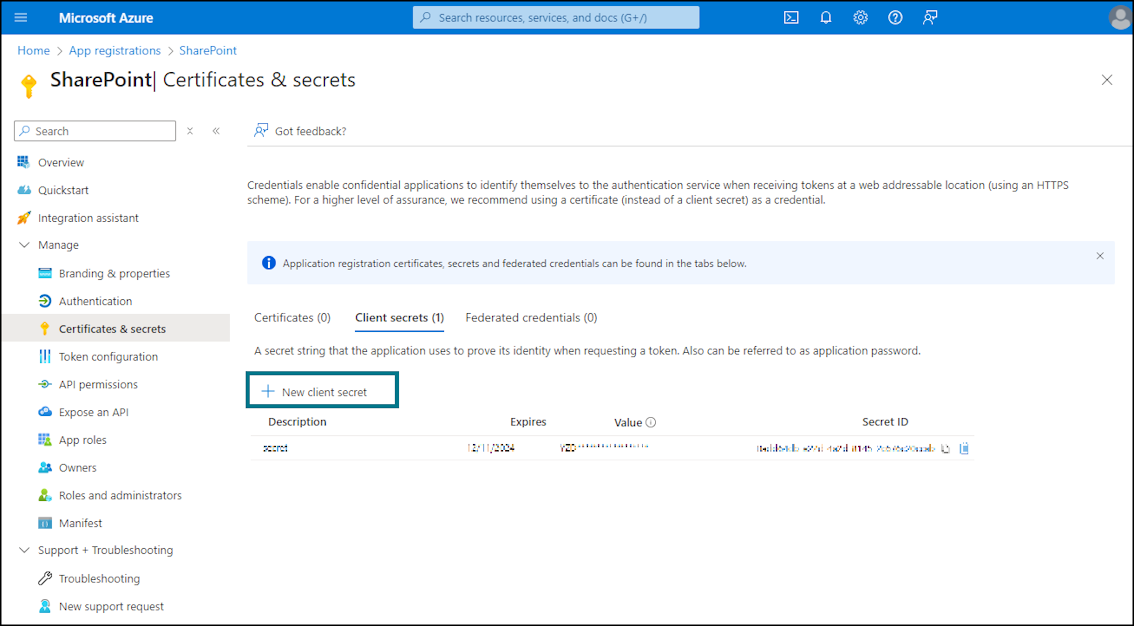
Task: Open the settings gear in top bar
Action: pyautogui.click(x=861, y=17)
